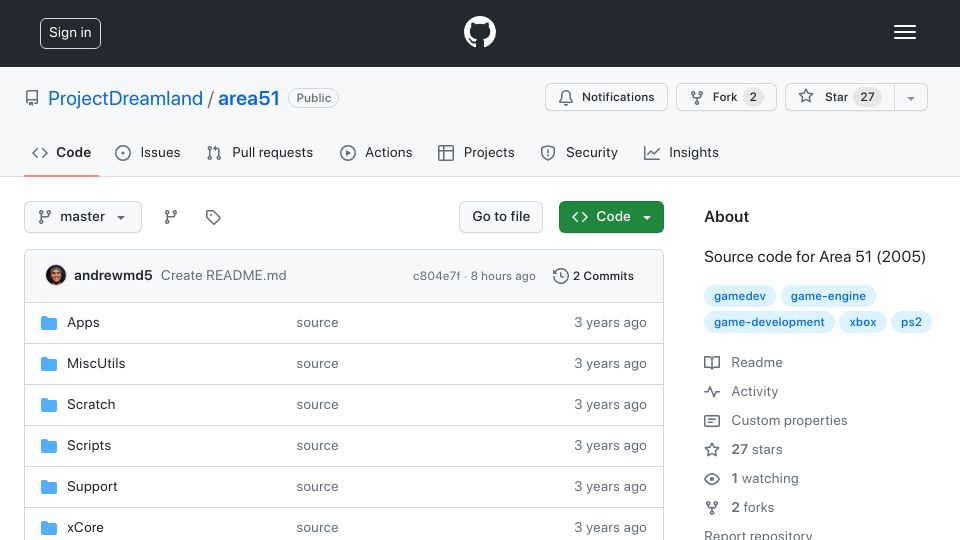Open the Apps folder name
The width and height of the screenshot is (960, 540).
click(83, 323)
